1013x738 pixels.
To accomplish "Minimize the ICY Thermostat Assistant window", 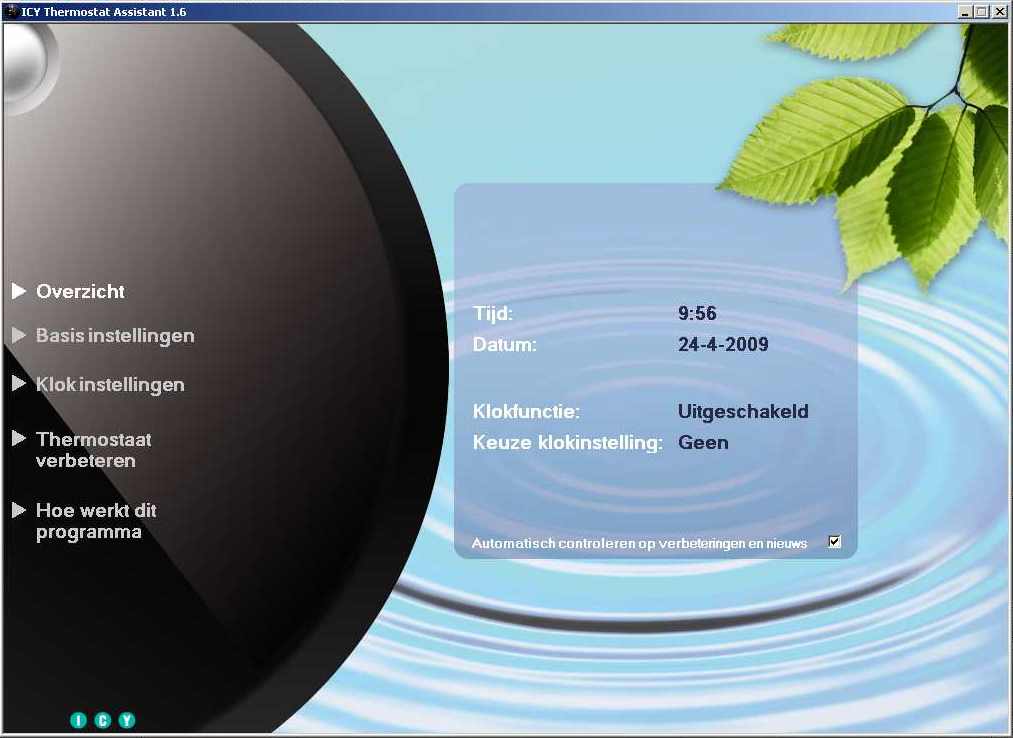I will click(x=965, y=12).
